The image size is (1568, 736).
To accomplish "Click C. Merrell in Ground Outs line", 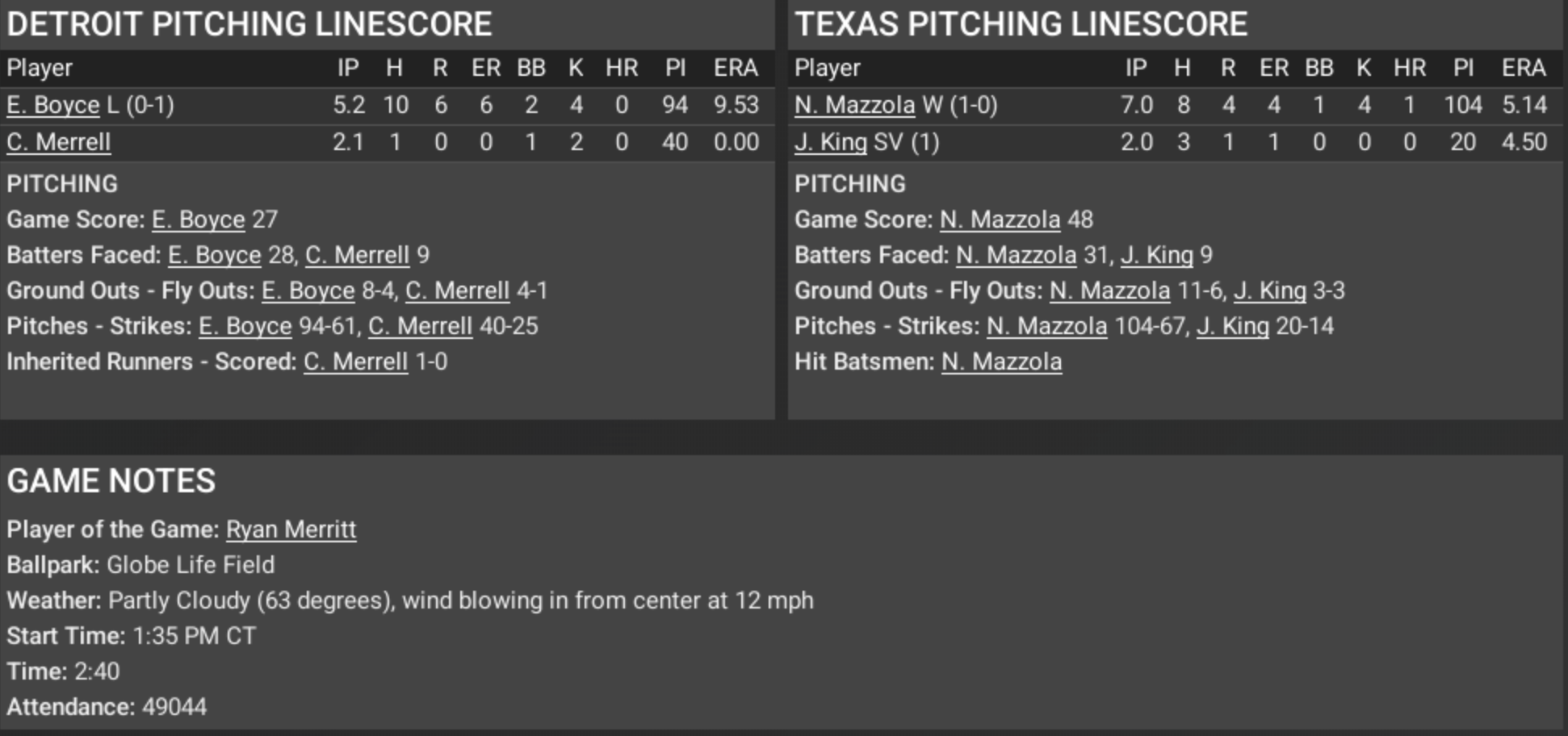I will [x=457, y=291].
